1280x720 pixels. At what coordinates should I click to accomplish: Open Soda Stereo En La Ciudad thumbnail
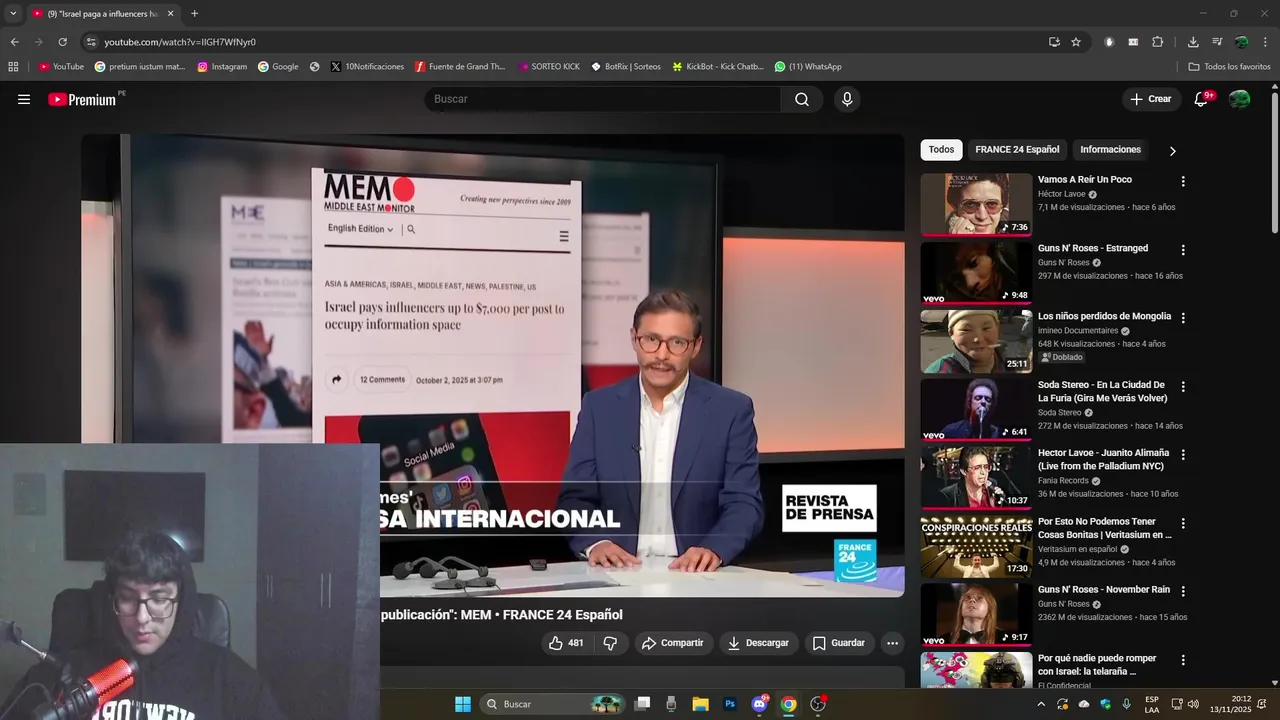pos(976,410)
